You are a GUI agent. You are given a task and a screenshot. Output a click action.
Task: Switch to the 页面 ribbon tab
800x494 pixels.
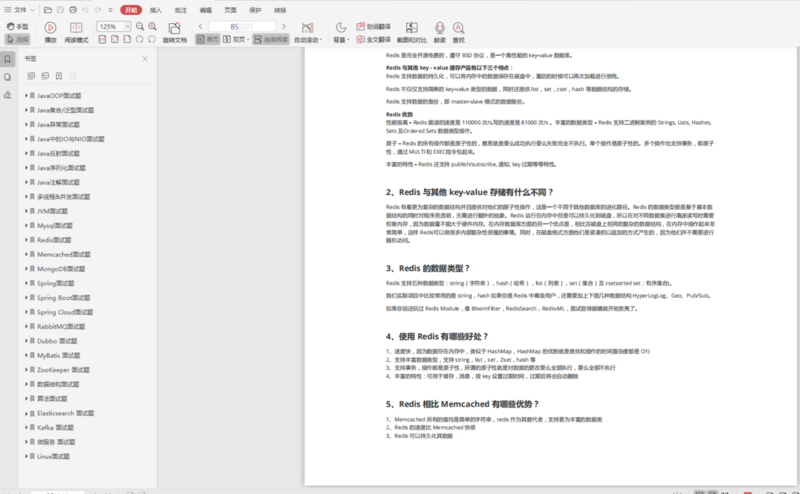point(231,10)
